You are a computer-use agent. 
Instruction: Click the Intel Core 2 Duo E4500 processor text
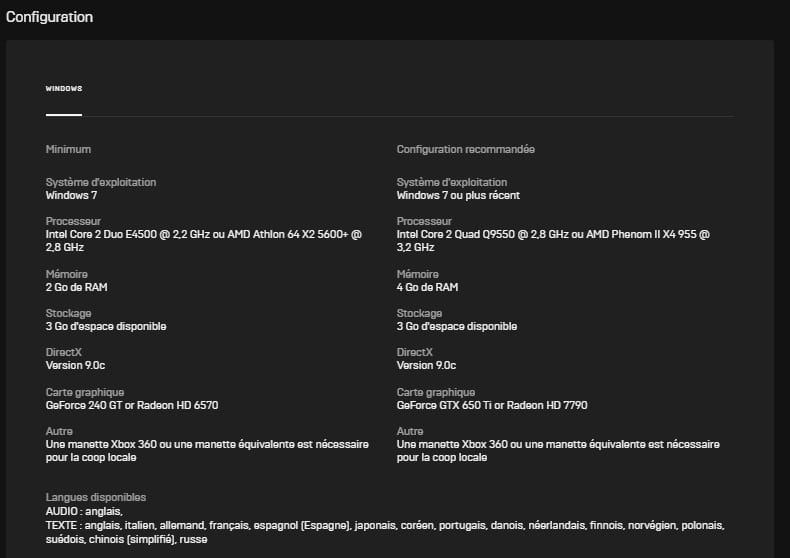[204, 241]
